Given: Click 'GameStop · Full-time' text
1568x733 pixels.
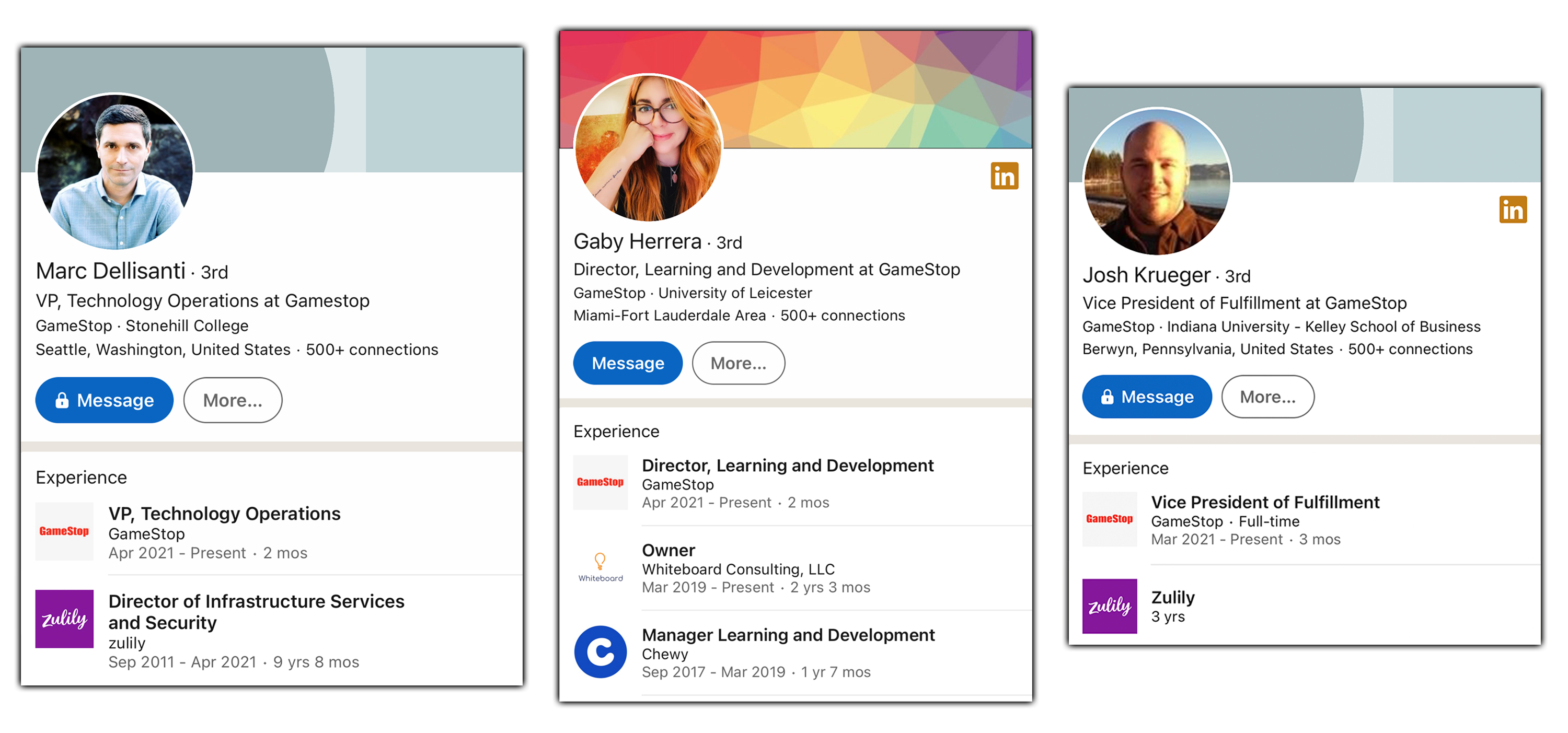Looking at the screenshot, I should [x=1225, y=521].
